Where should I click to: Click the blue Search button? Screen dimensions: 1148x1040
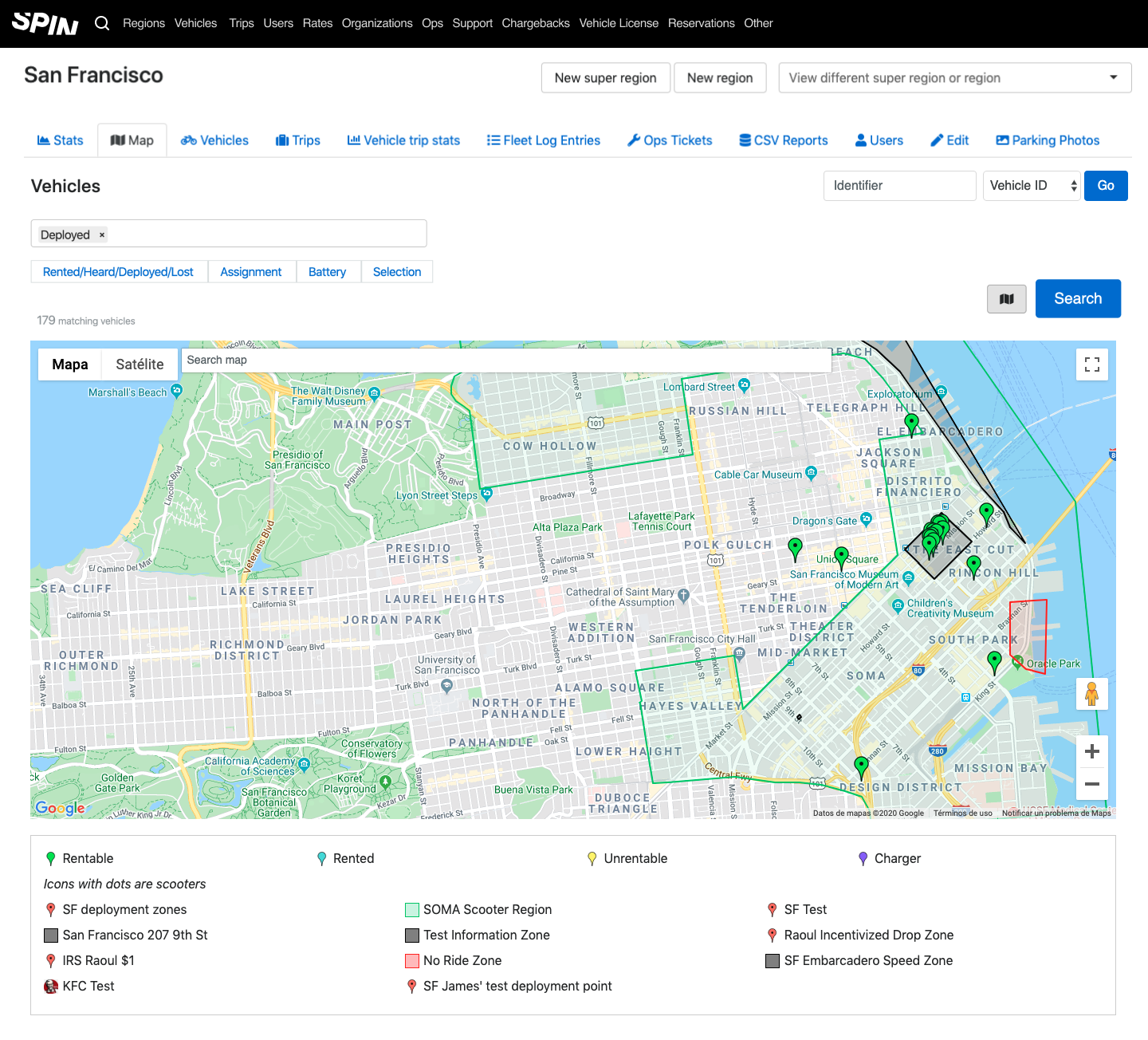click(1077, 298)
